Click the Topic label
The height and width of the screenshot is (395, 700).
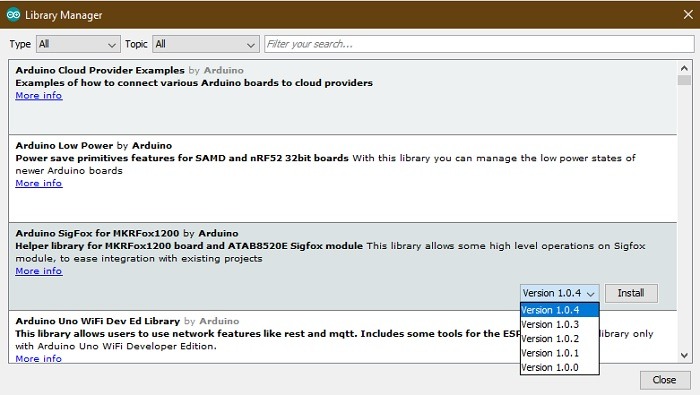[x=136, y=44]
